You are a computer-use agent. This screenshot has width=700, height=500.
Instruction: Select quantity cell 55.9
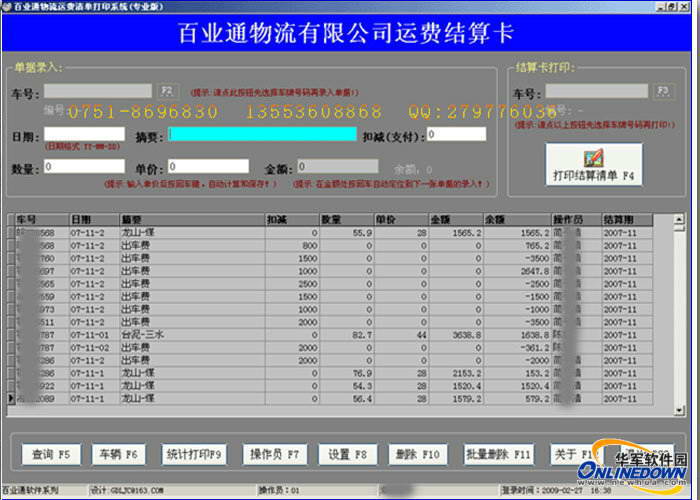tap(347, 233)
